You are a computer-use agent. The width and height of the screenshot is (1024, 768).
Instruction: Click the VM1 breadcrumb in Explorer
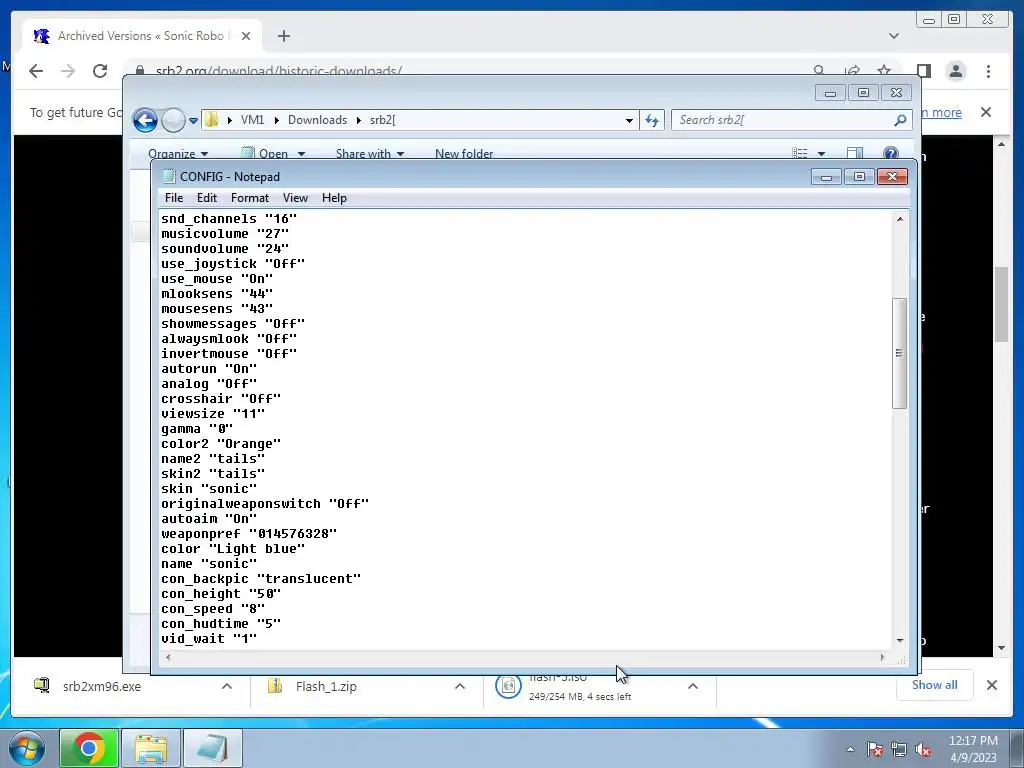pyautogui.click(x=252, y=120)
